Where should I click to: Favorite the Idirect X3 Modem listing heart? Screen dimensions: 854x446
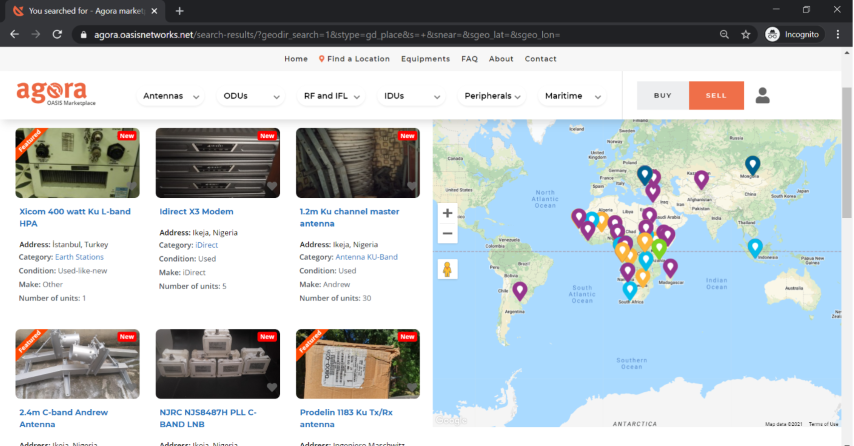pos(271,187)
